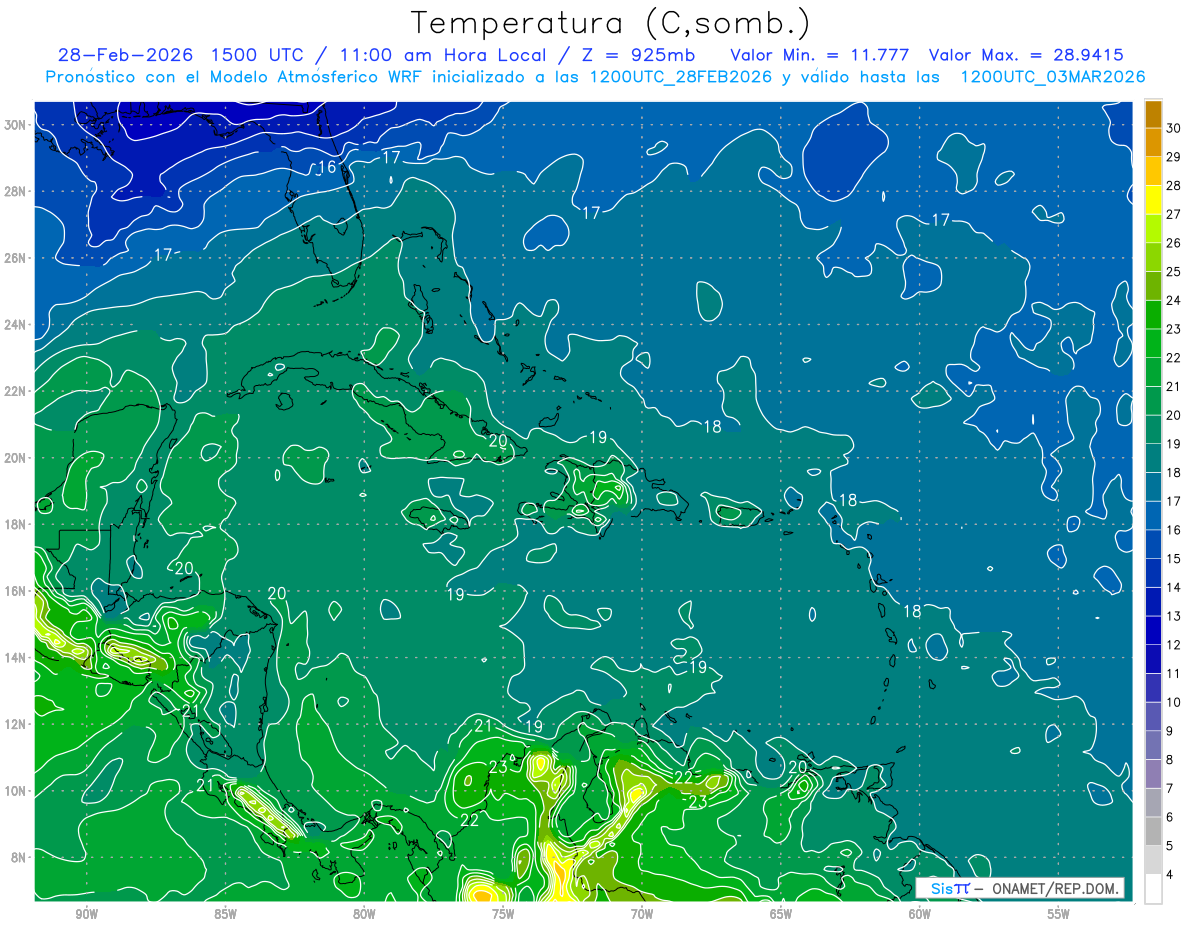
Task: Click the '75W' longitude axis label
Action: (x=503, y=914)
